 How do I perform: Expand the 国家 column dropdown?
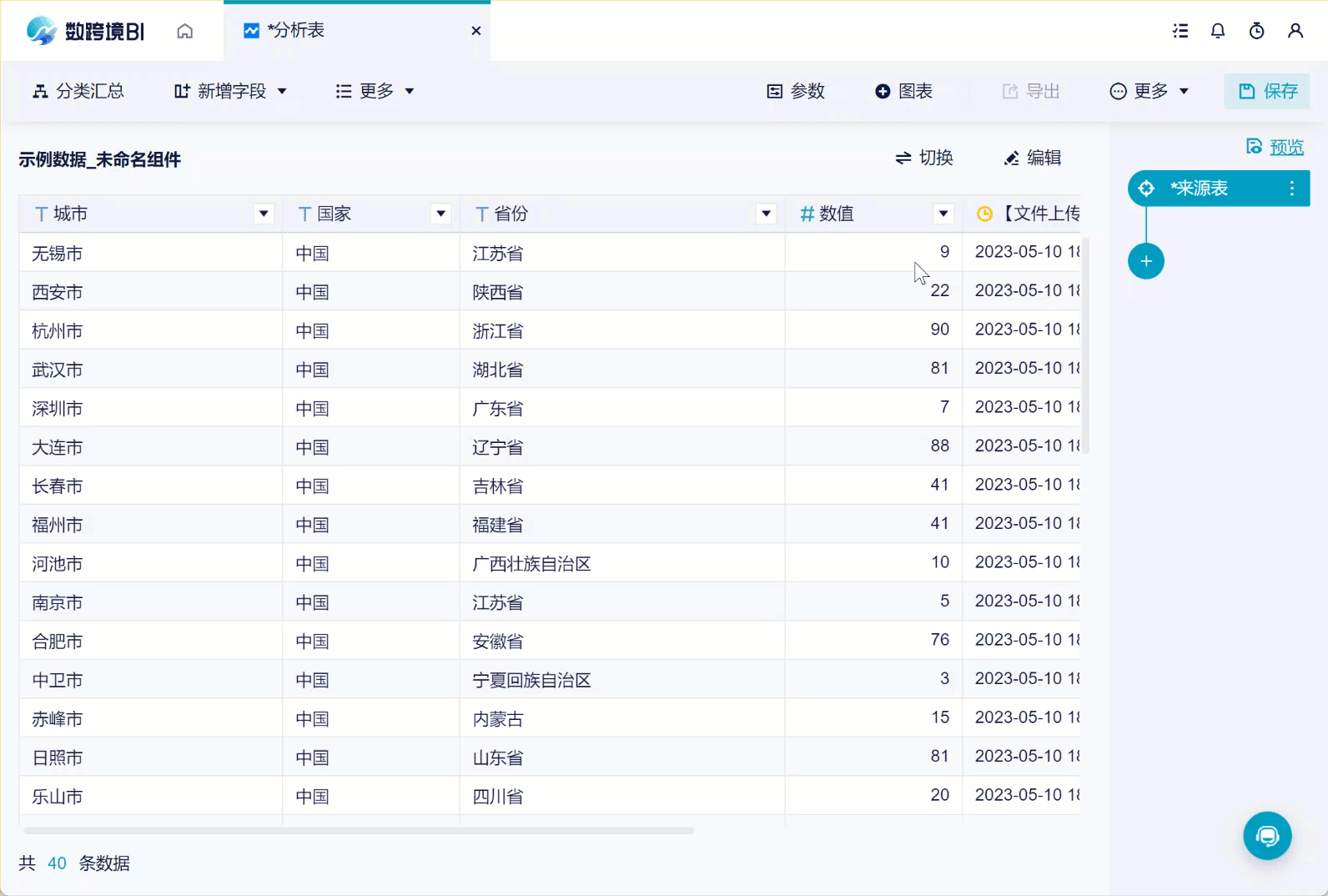tap(440, 214)
